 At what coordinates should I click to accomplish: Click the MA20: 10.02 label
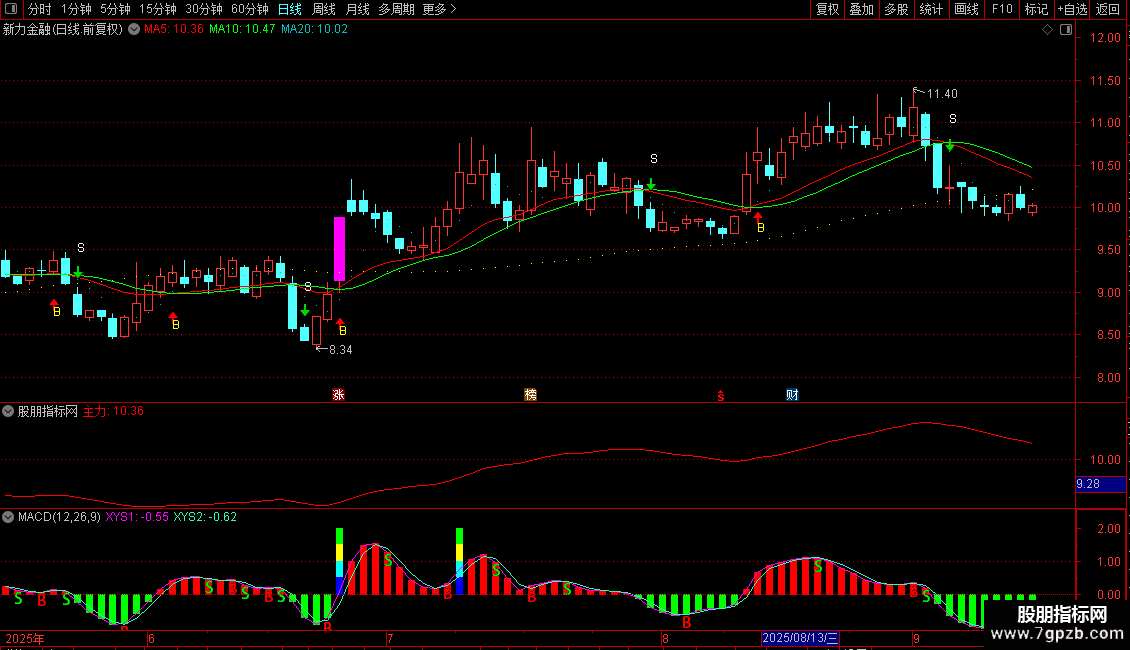click(314, 30)
